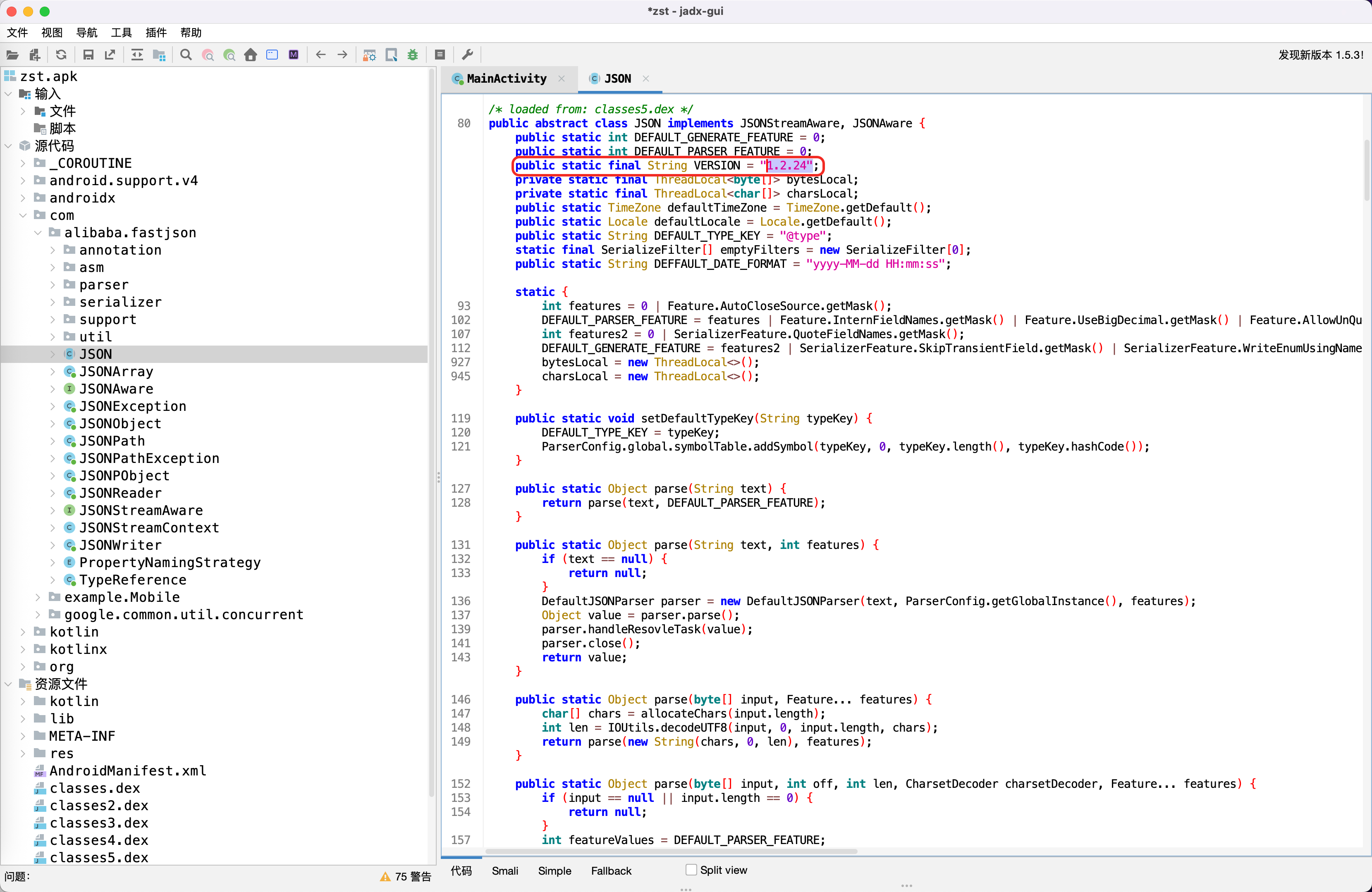Screen dimensions: 1372x892
Task: Click the navigate back arrow
Action: (321, 55)
